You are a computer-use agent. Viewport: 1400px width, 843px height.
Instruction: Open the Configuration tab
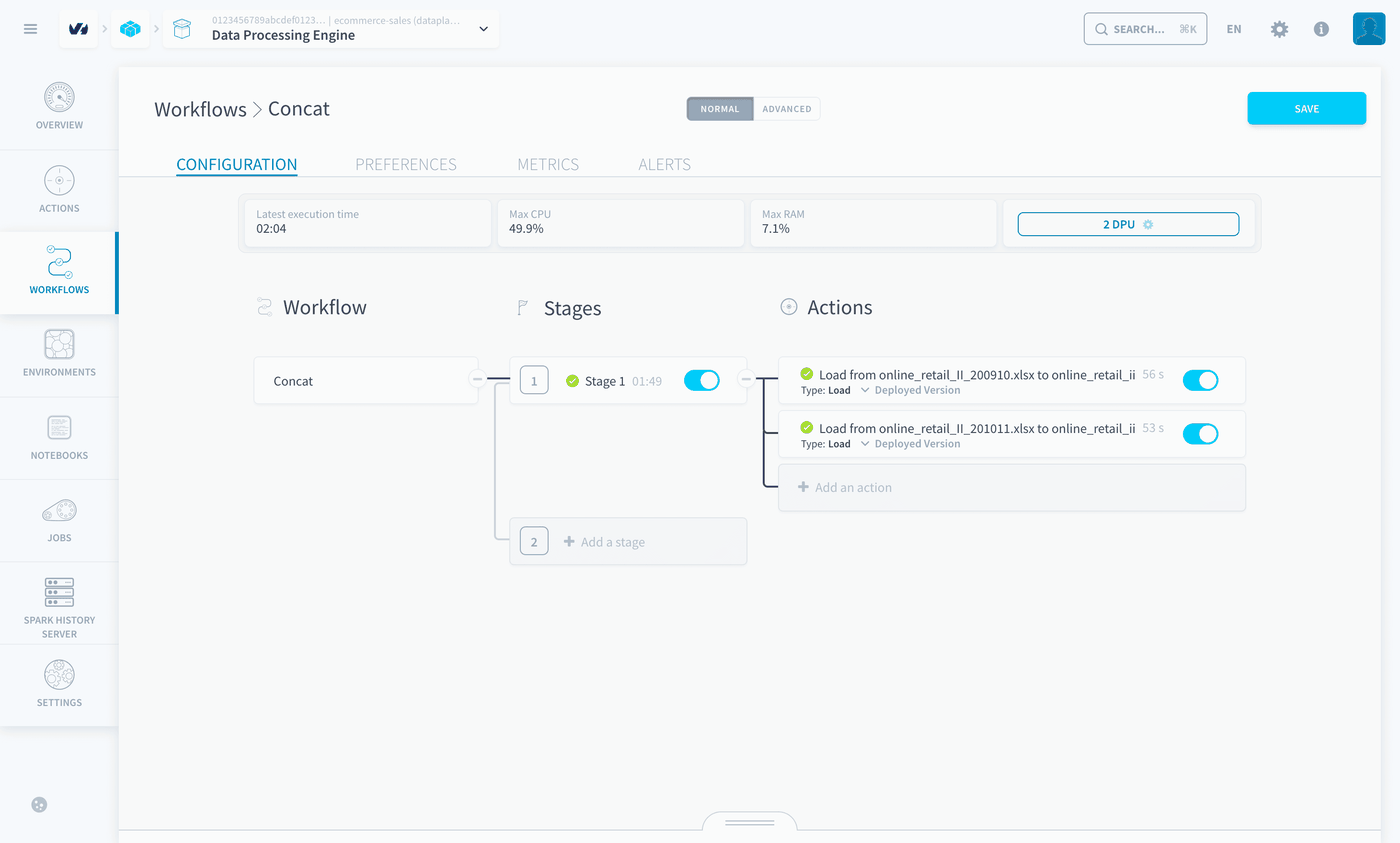(237, 164)
